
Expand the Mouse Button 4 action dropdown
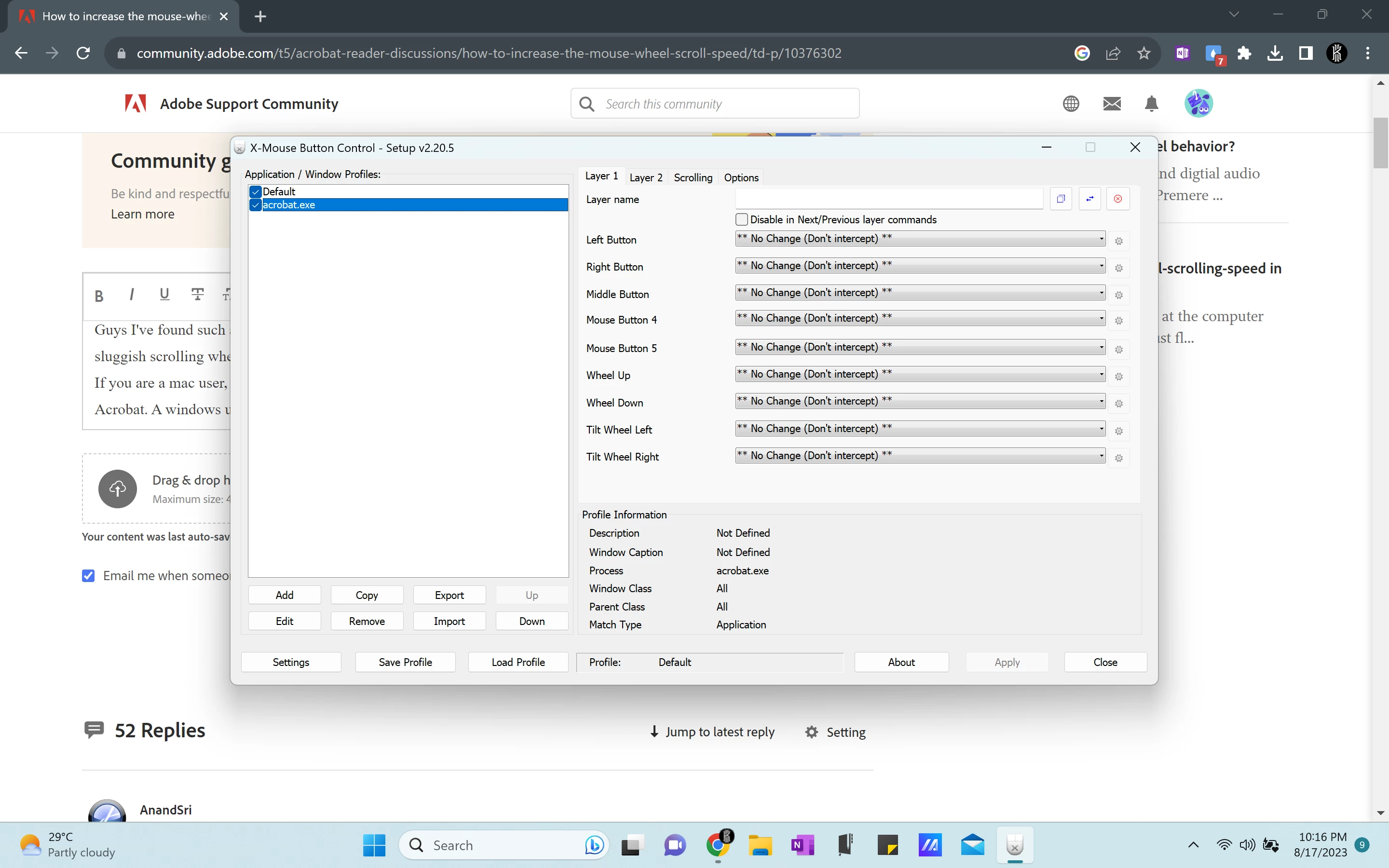point(920,319)
